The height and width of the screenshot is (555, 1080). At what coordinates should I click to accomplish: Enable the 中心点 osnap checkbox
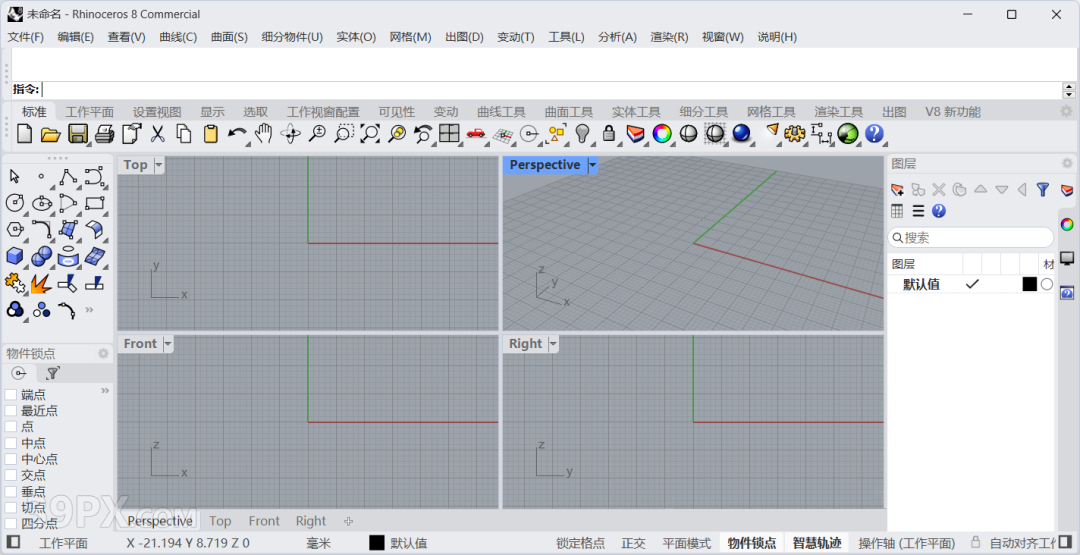tap(10, 459)
